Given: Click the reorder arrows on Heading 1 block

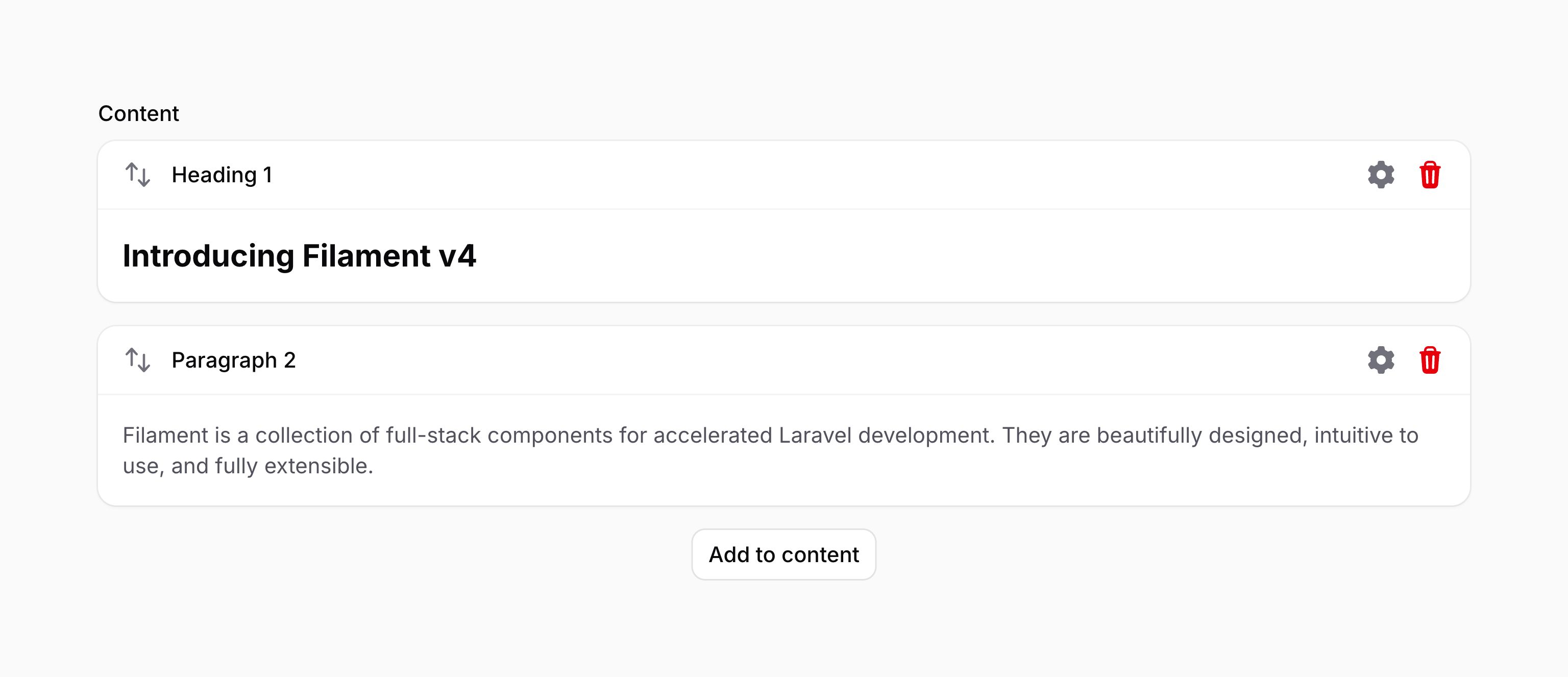Looking at the screenshot, I should point(138,175).
